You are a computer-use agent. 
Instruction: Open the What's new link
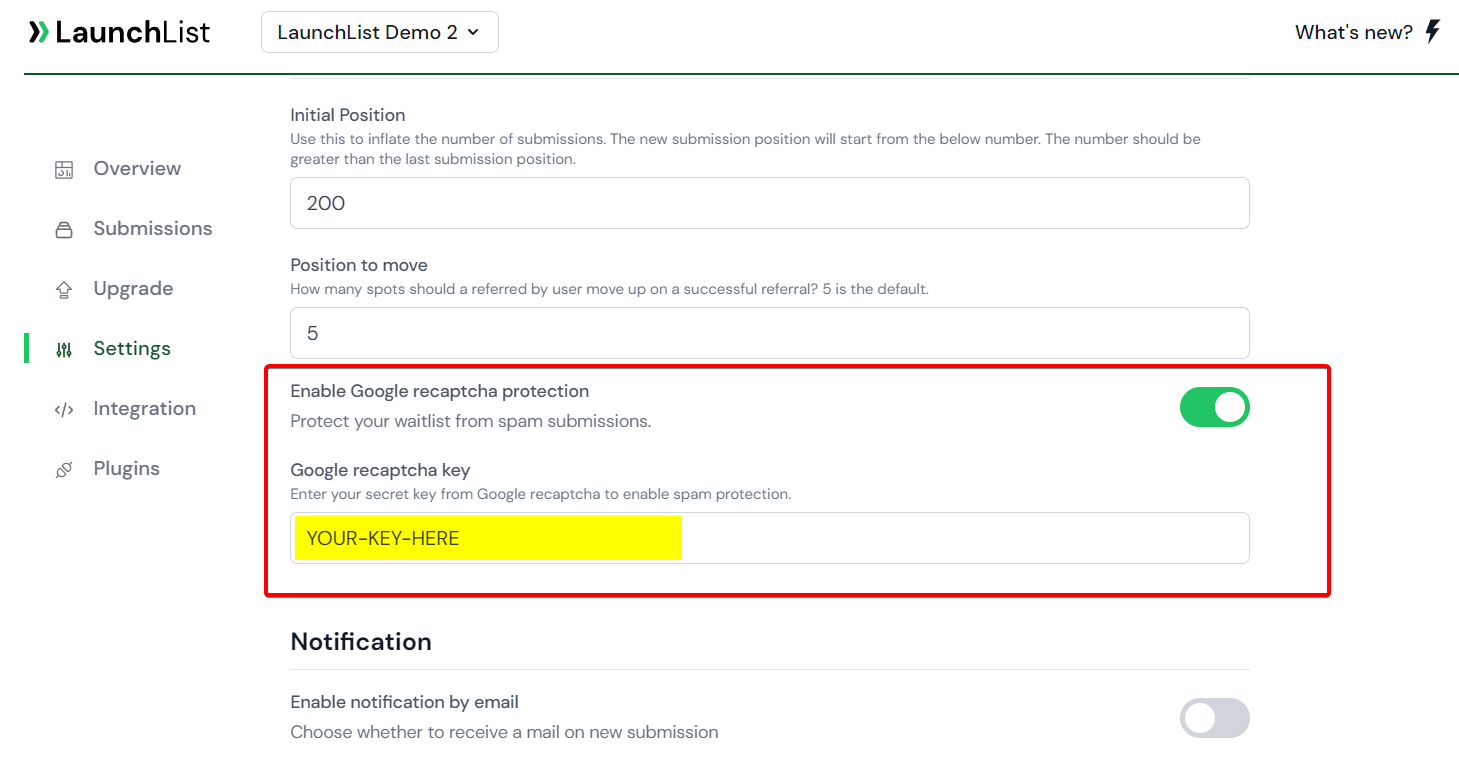(1352, 31)
